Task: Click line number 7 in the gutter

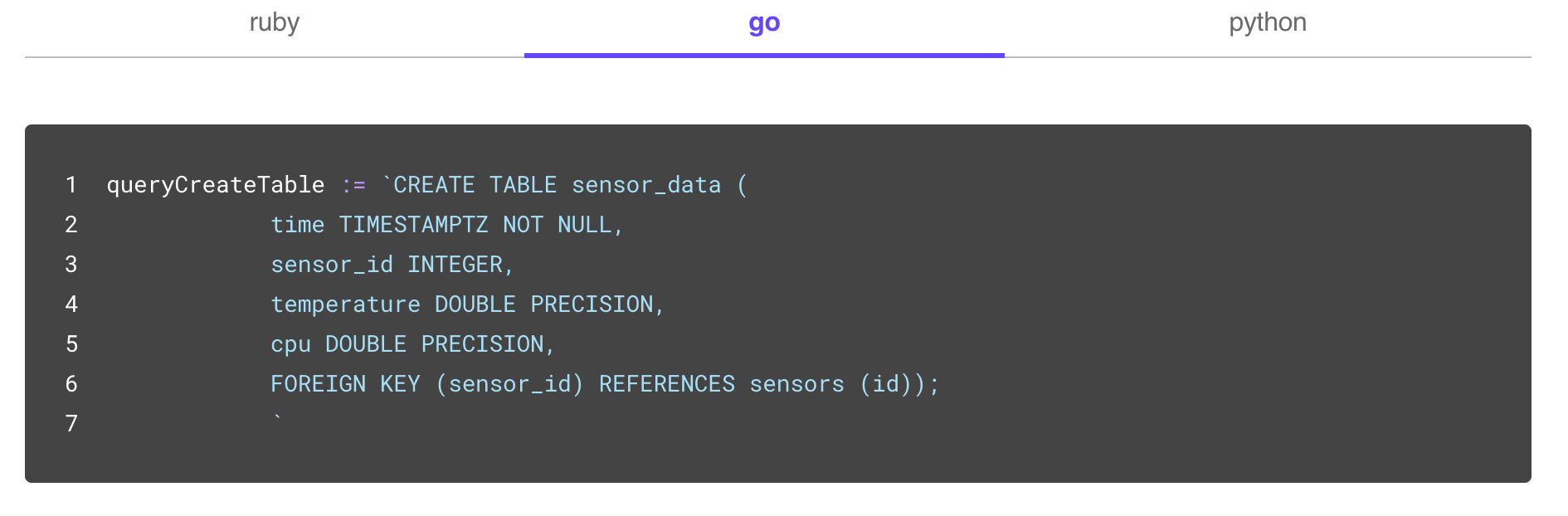Action: pyautogui.click(x=71, y=423)
